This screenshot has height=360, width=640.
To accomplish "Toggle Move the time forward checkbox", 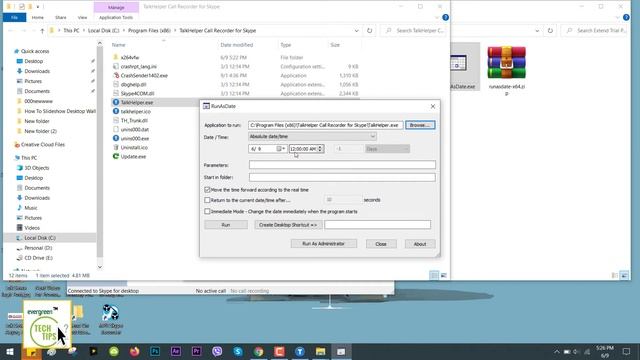I will pos(207,190).
